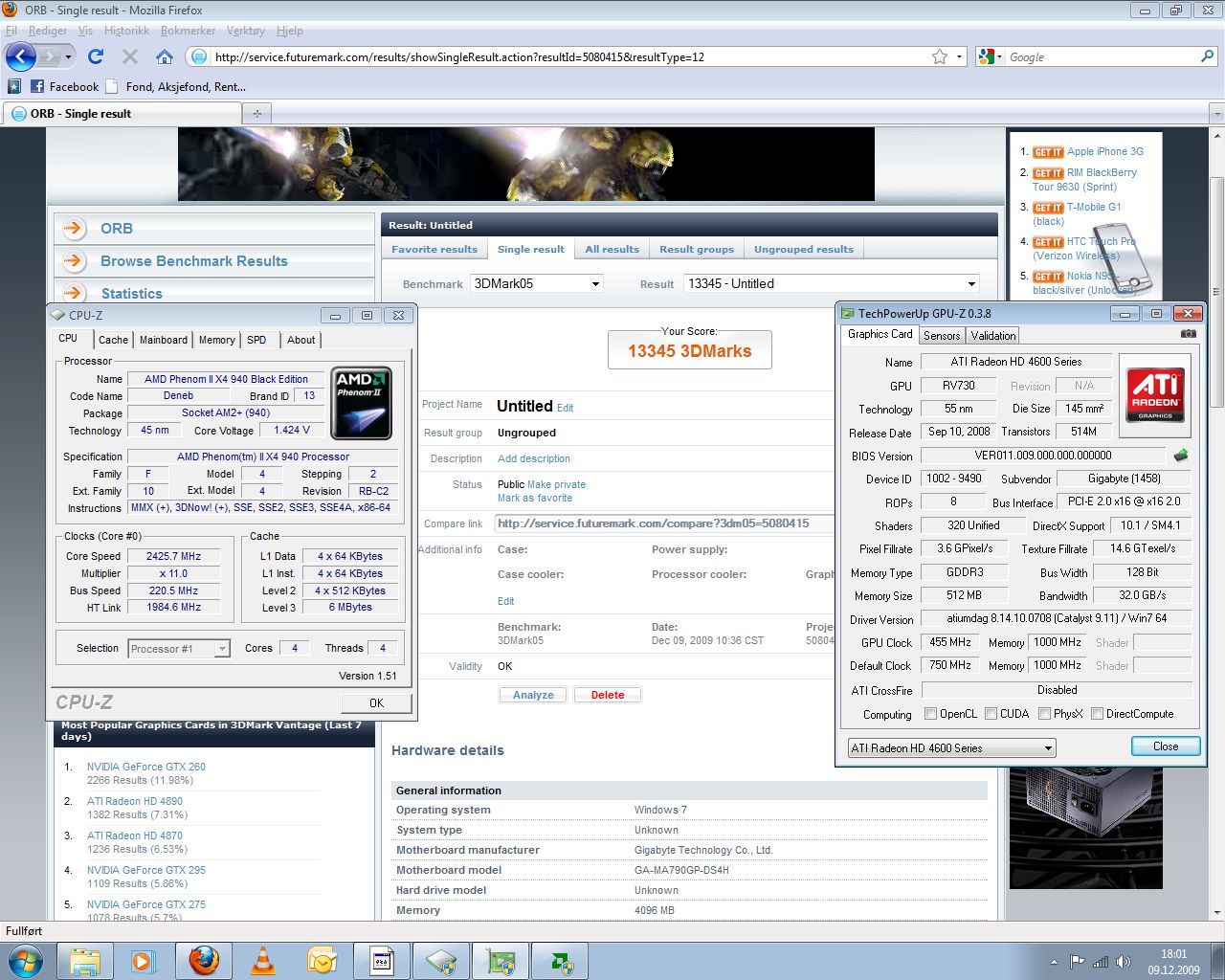Enable the OpenCL checkbox in GPU-Z
1225x980 pixels.
pos(930,714)
